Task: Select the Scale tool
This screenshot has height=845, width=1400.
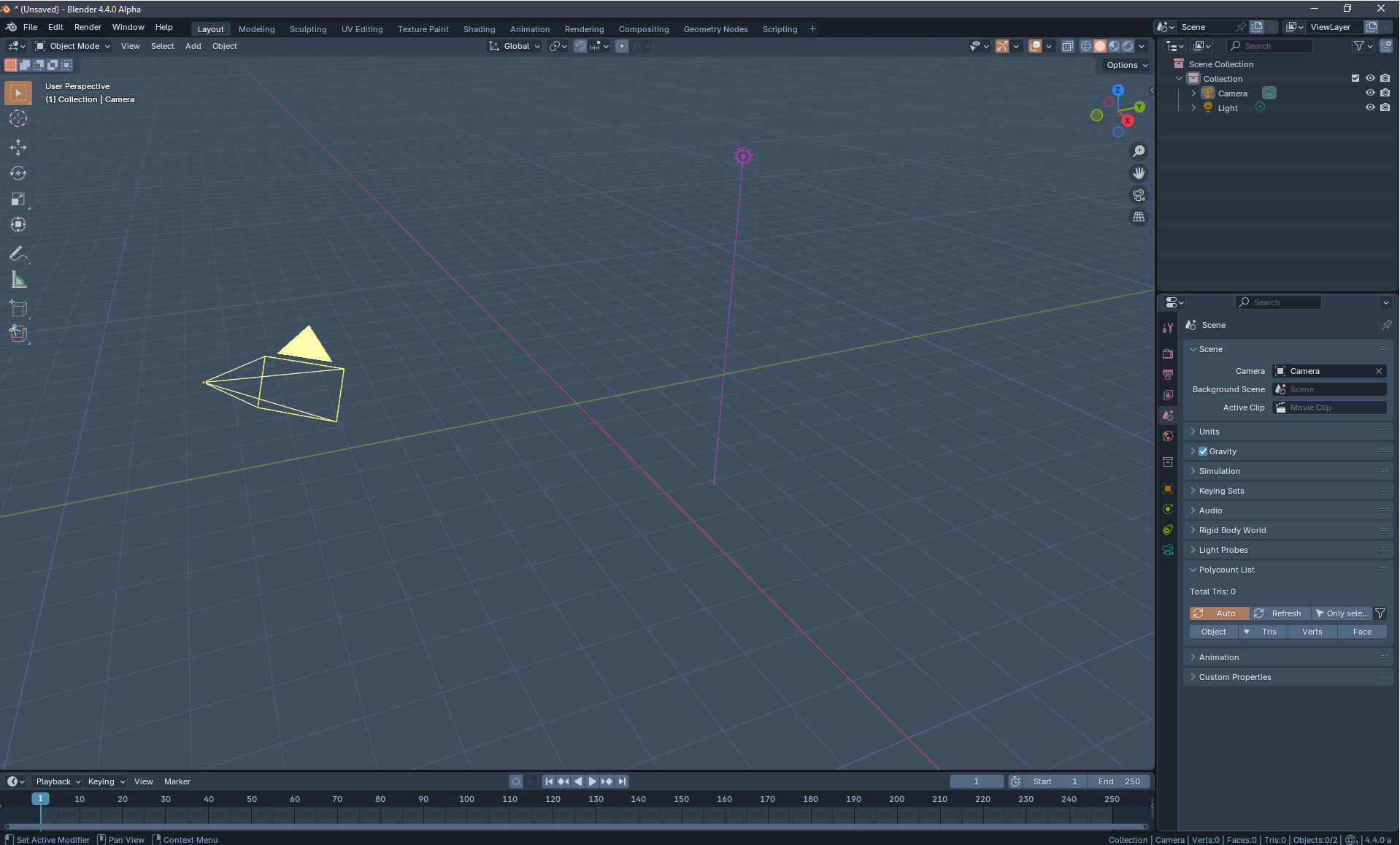Action: pos(18,199)
